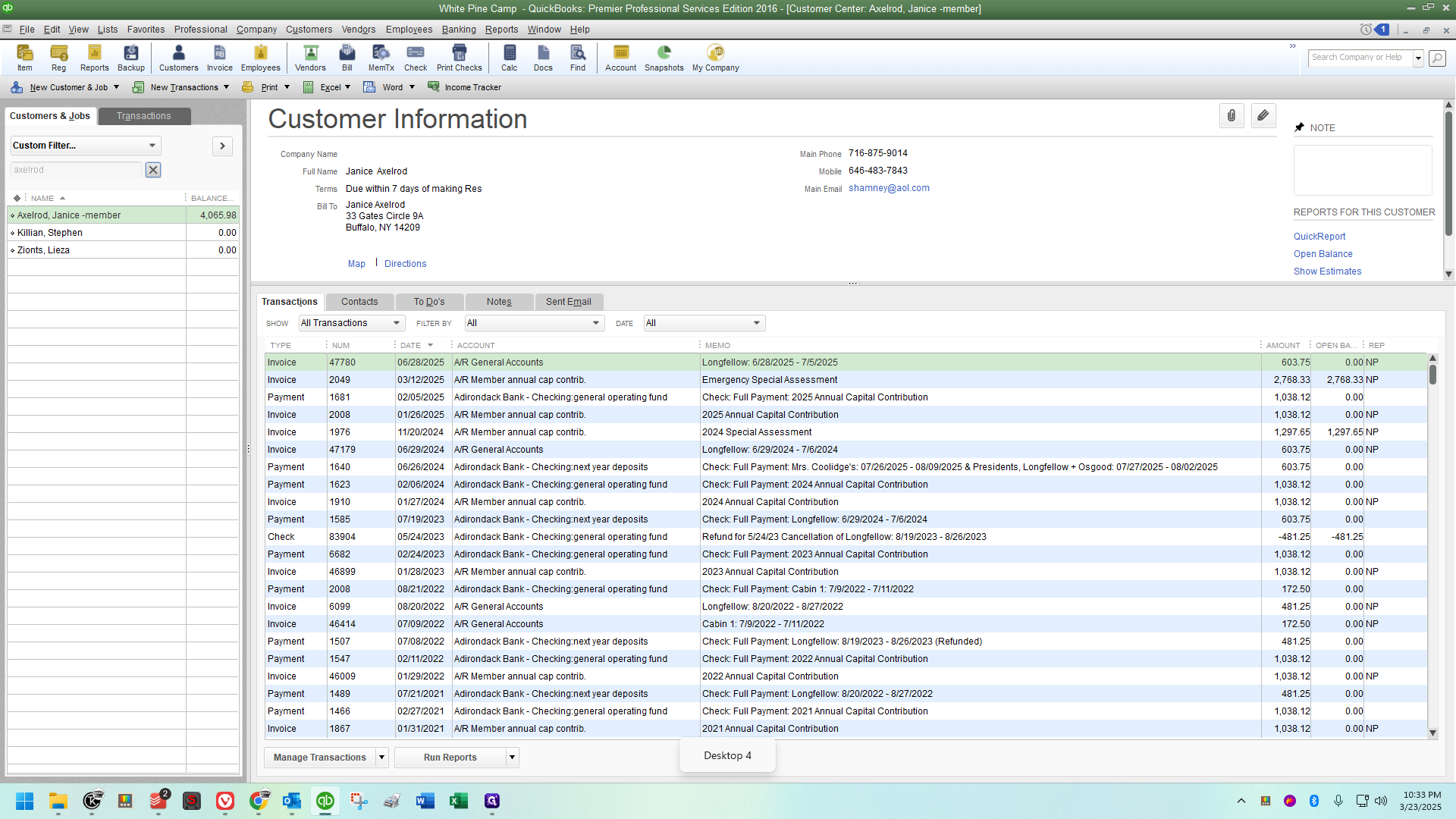The height and width of the screenshot is (819, 1456).
Task: Expand customer list panel arrow
Action: coord(222,146)
